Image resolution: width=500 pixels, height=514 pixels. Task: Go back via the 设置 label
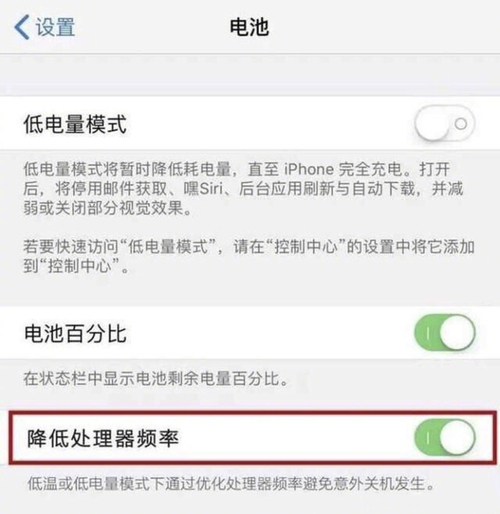point(55,27)
